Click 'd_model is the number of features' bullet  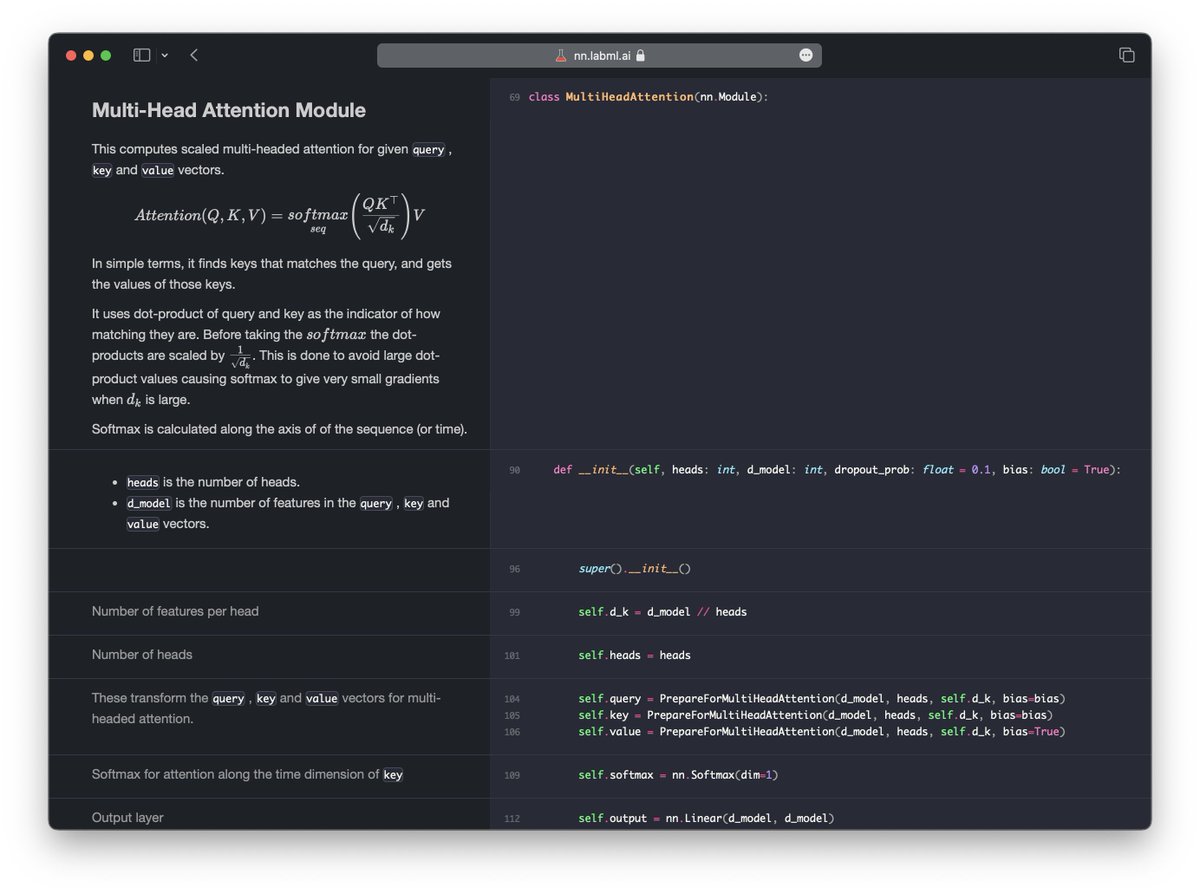tap(288, 513)
